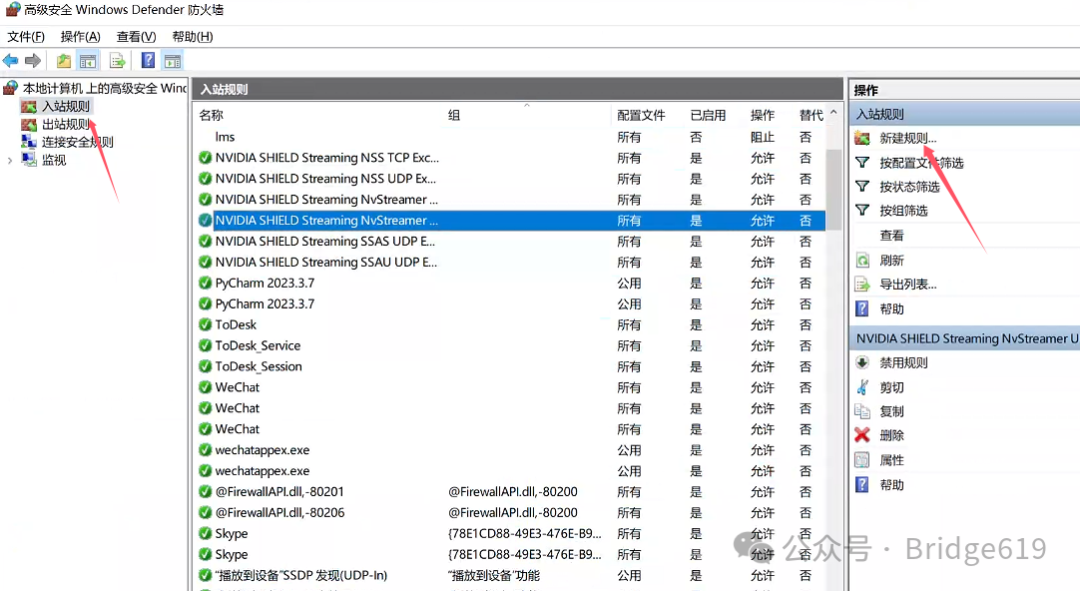1080x591 pixels.
Task: Click the Disable Rule arrow icon
Action: (862, 362)
